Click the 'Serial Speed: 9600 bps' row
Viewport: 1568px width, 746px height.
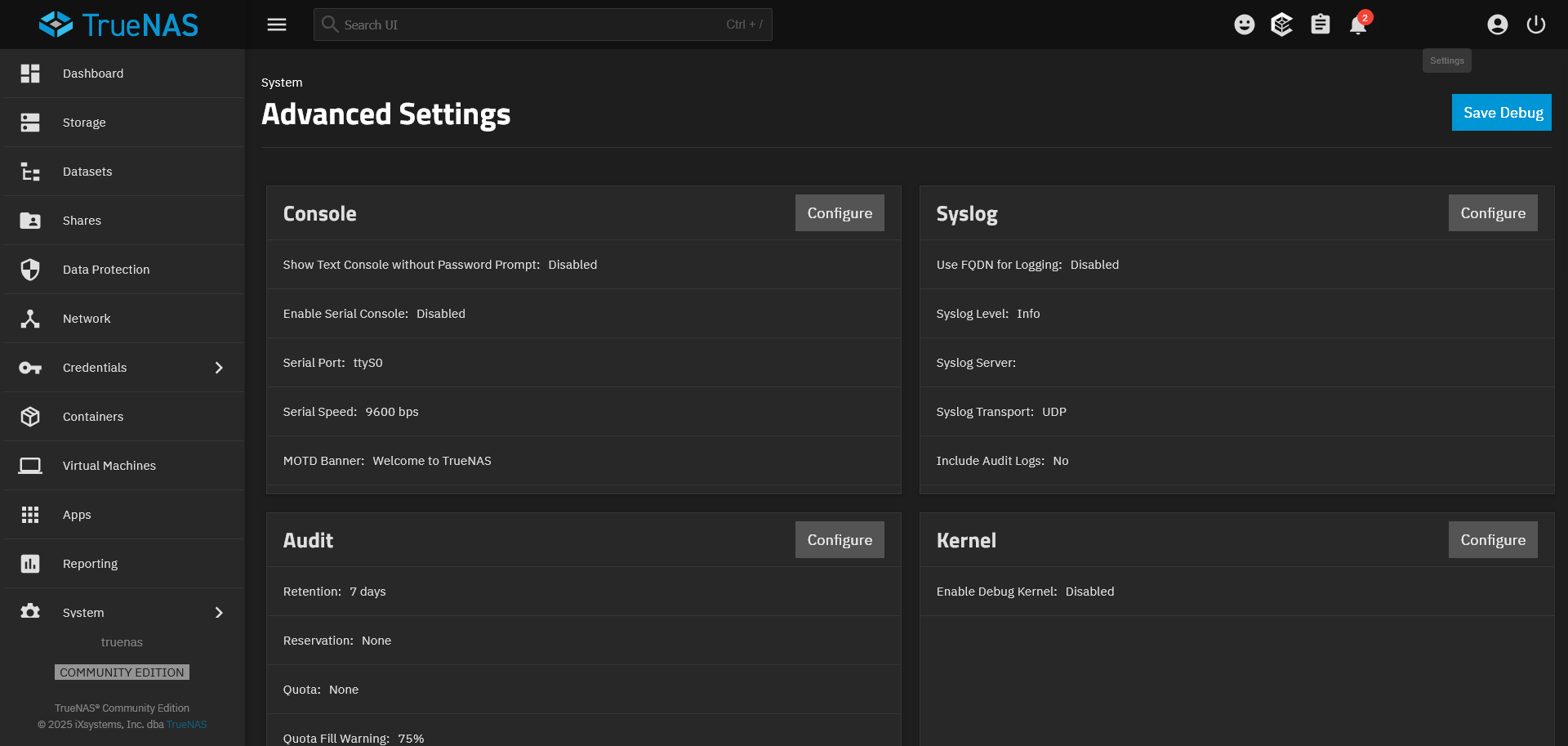pos(584,412)
